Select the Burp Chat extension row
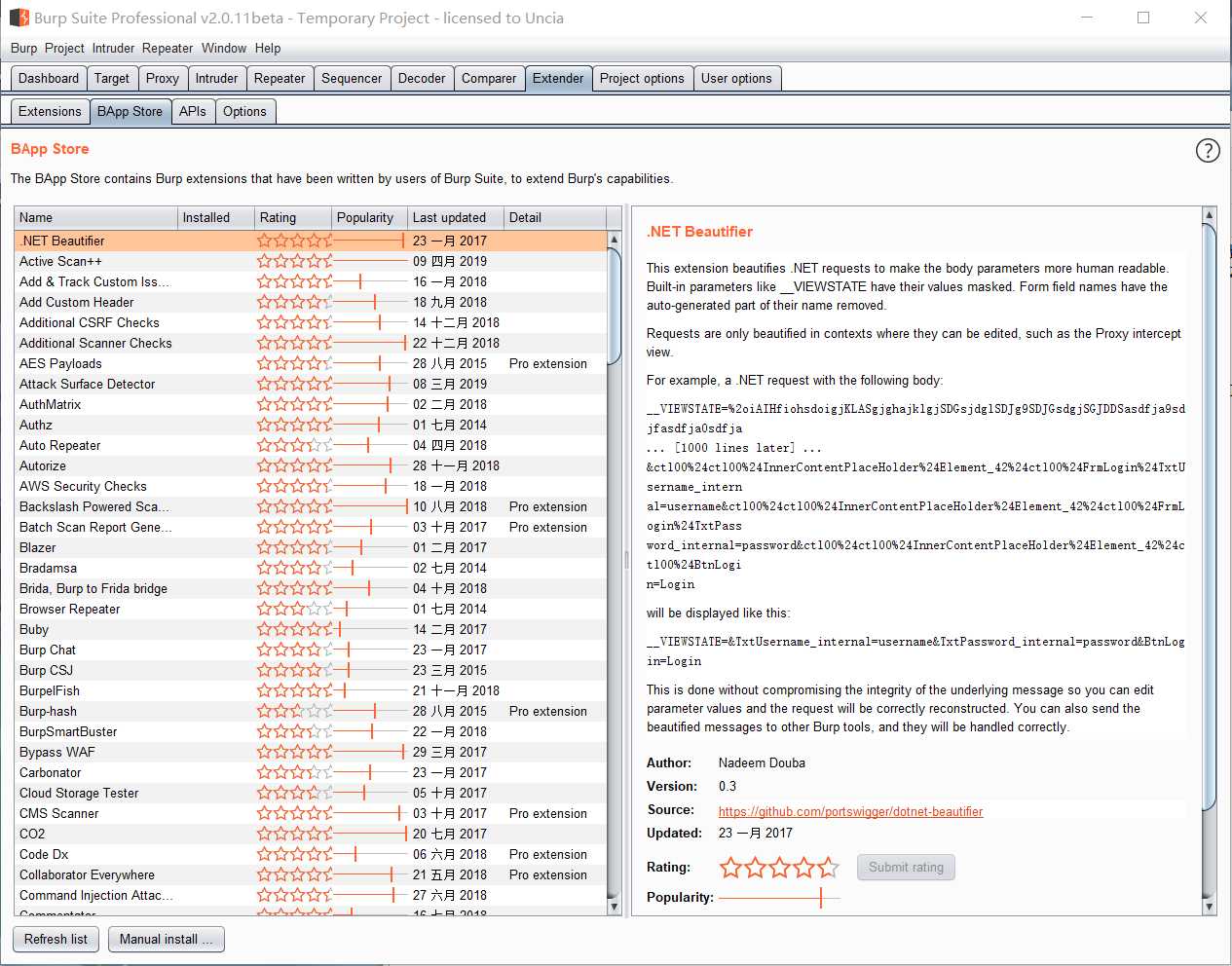 tap(311, 650)
